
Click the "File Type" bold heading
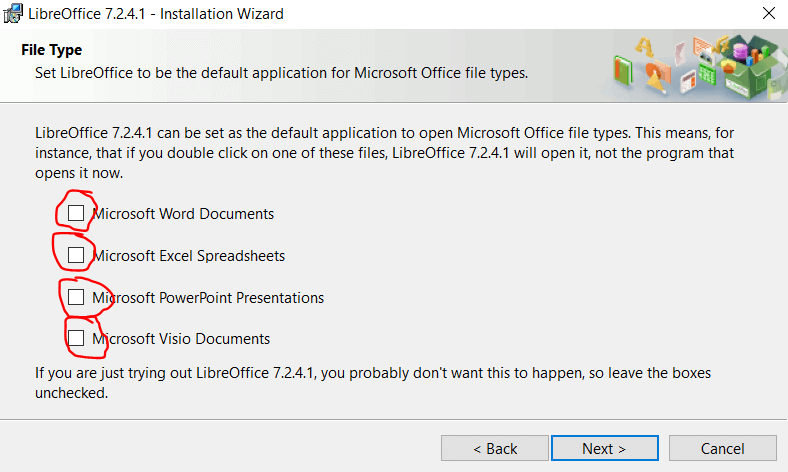point(52,50)
